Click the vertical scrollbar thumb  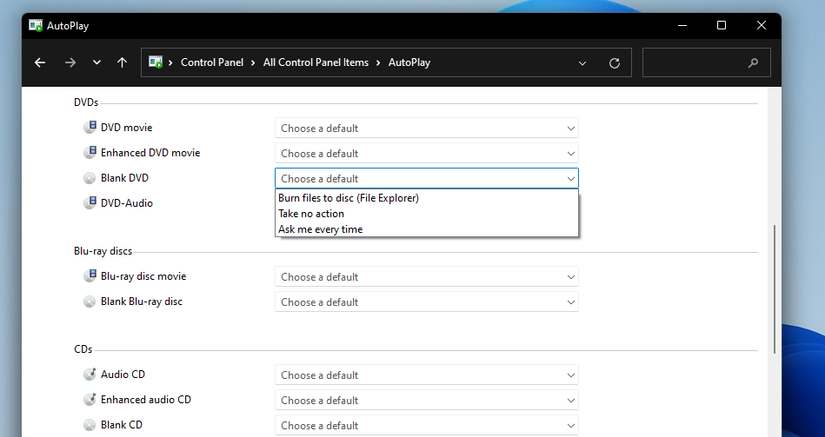(x=775, y=288)
